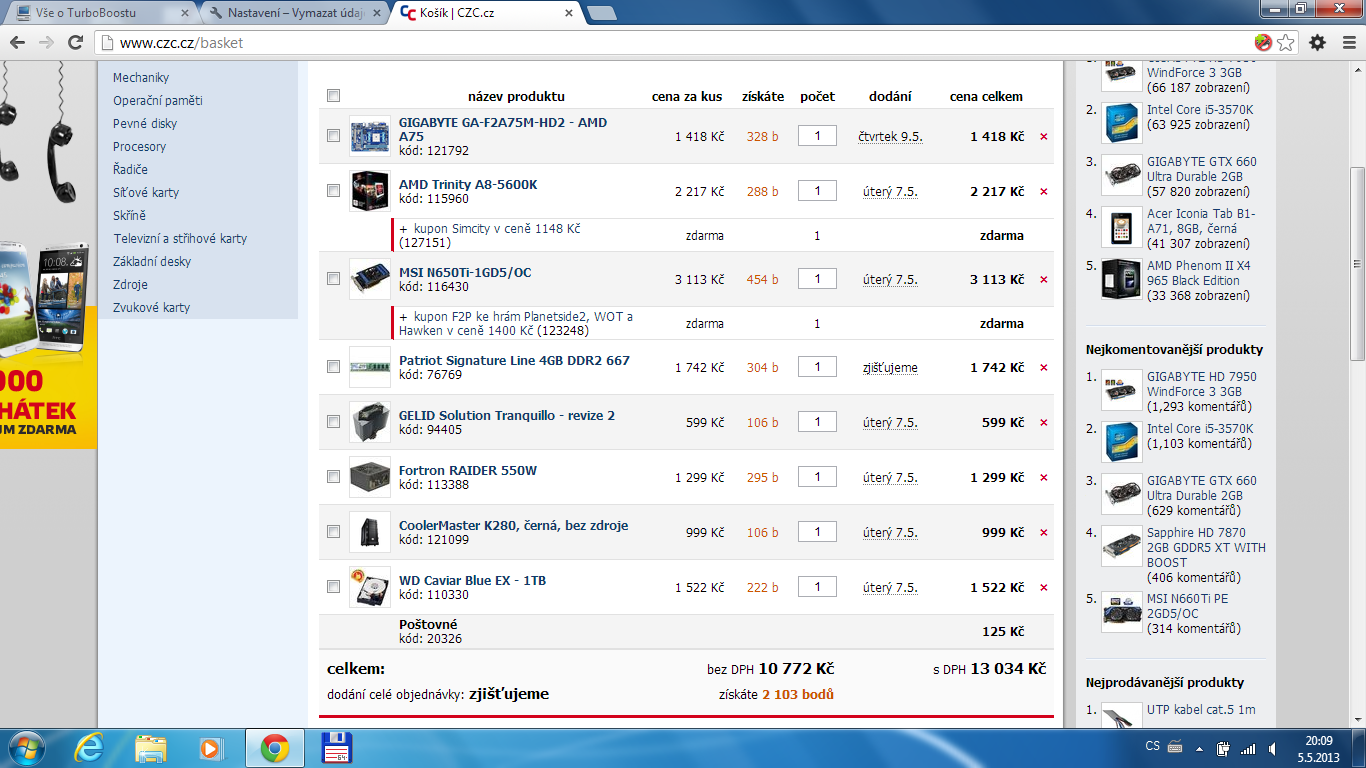1366x768 pixels.
Task: Check the GIGABYTE GA-F2A75M-HD2 row checkbox
Action: tap(333, 136)
